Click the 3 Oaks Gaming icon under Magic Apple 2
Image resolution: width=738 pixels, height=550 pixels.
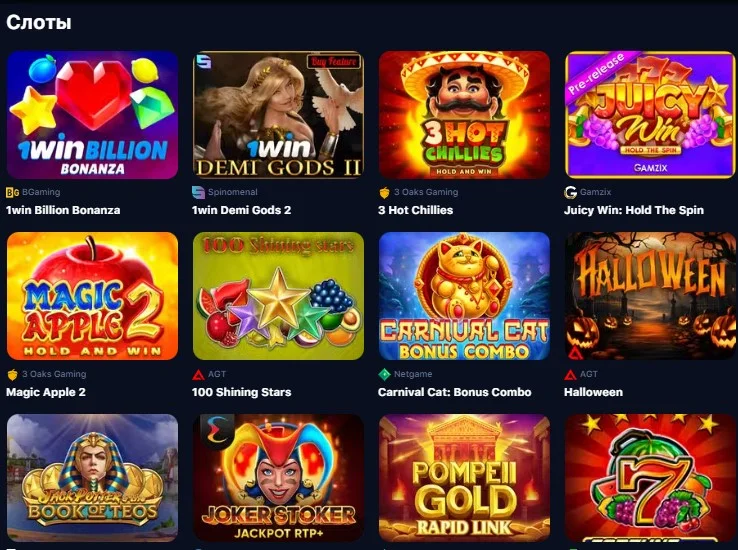[12, 375]
